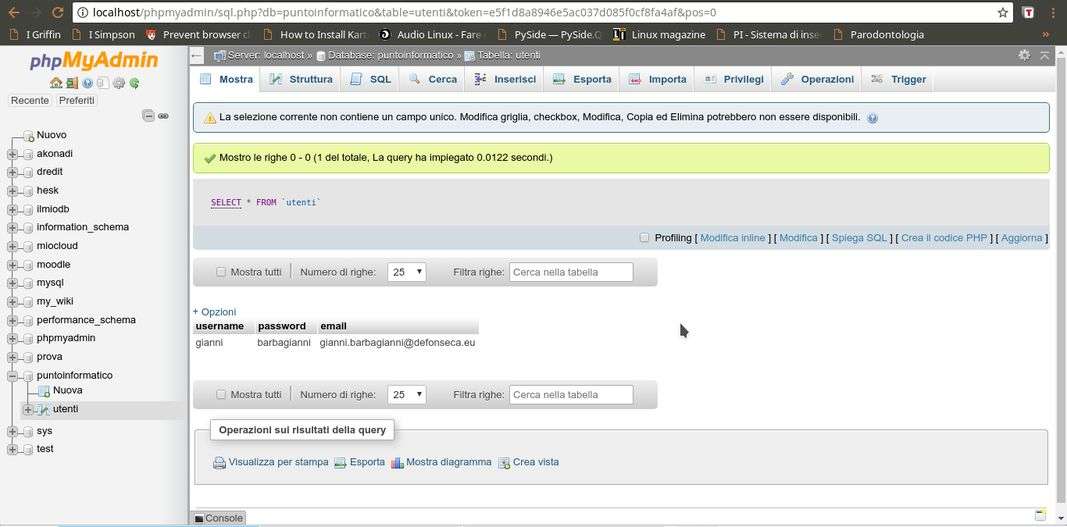Click the page settings gear top right

[x=1024, y=55]
